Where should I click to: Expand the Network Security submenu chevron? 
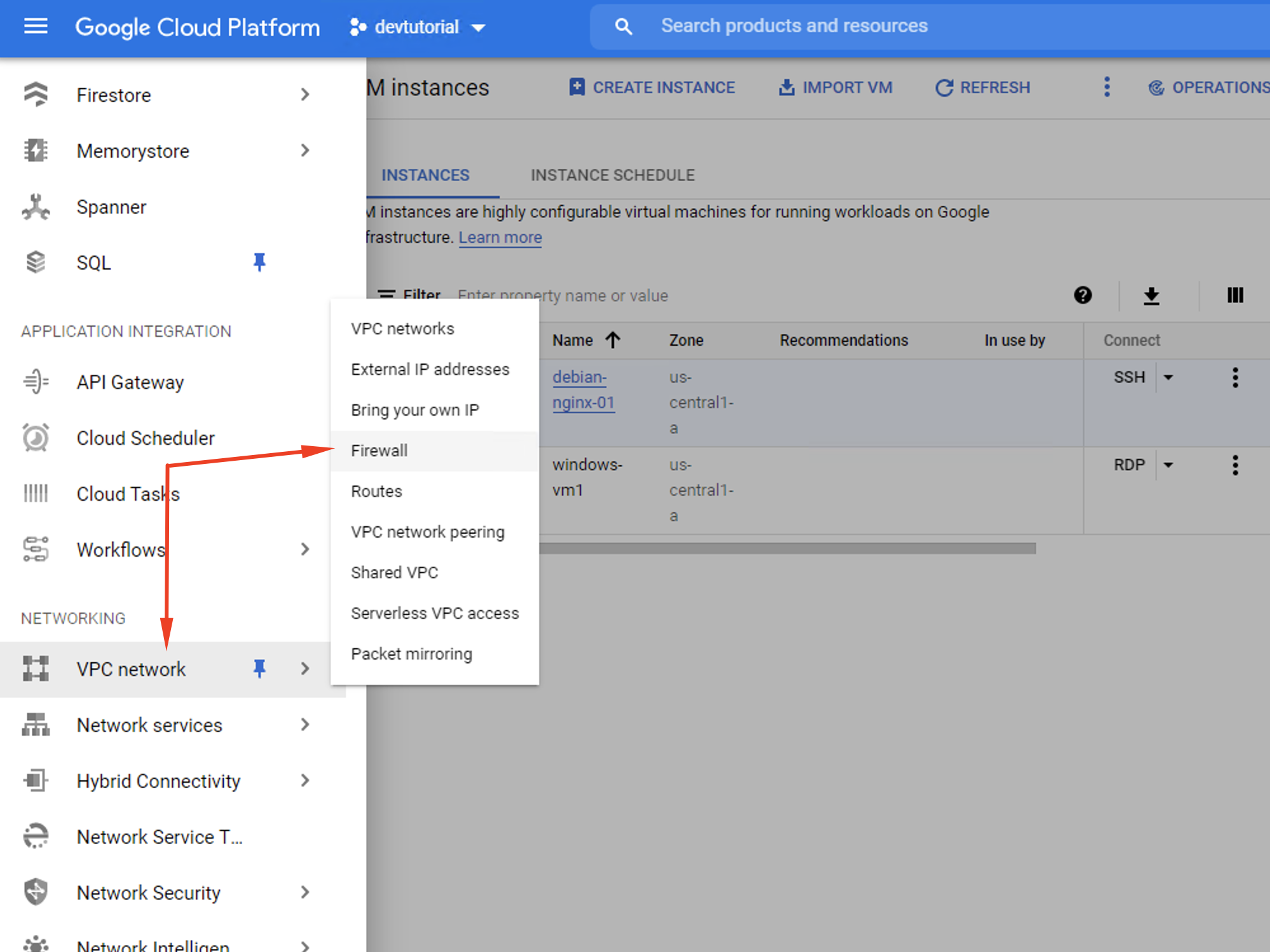pyautogui.click(x=305, y=892)
